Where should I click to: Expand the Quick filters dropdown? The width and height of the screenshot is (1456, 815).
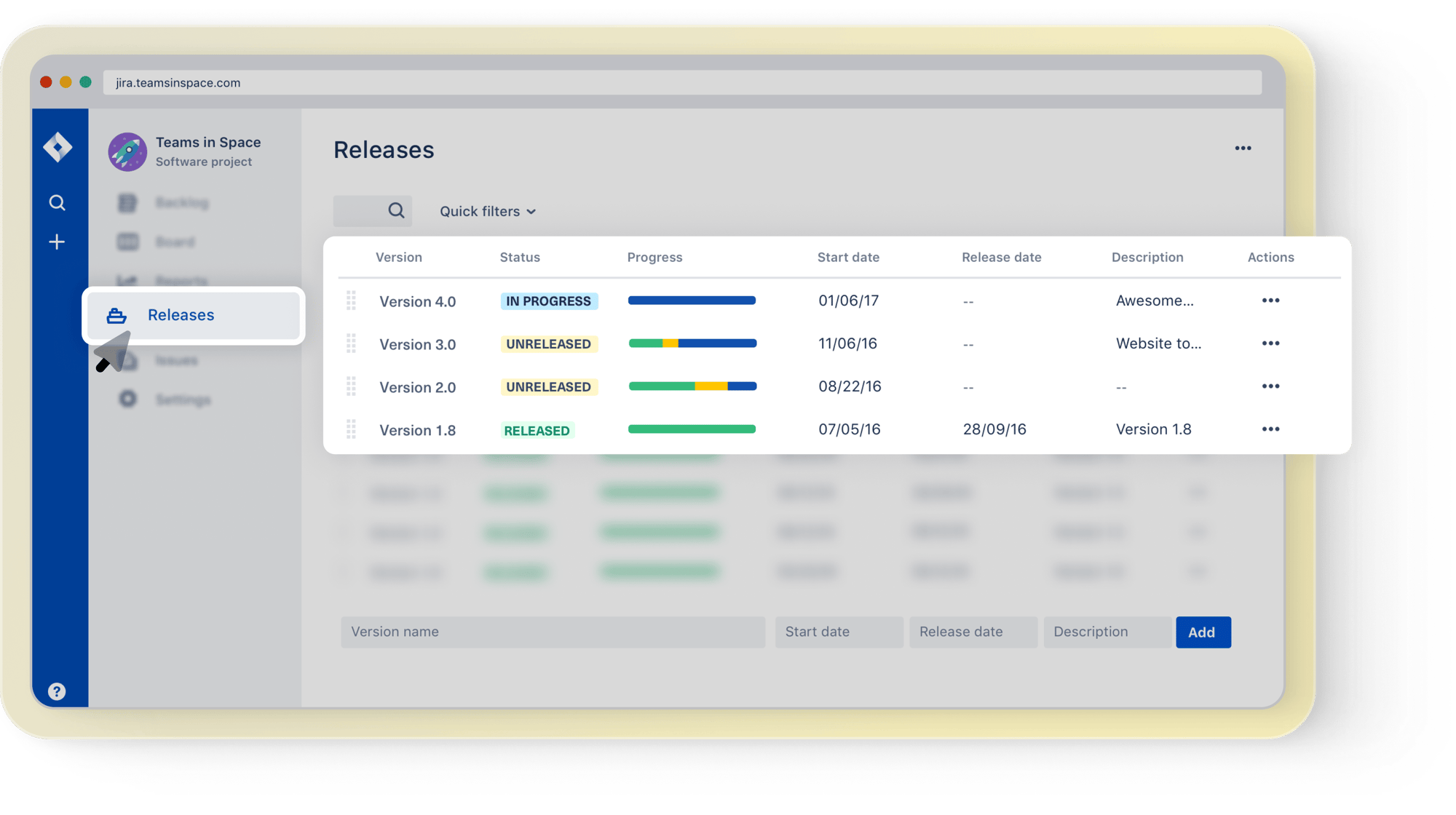point(488,211)
